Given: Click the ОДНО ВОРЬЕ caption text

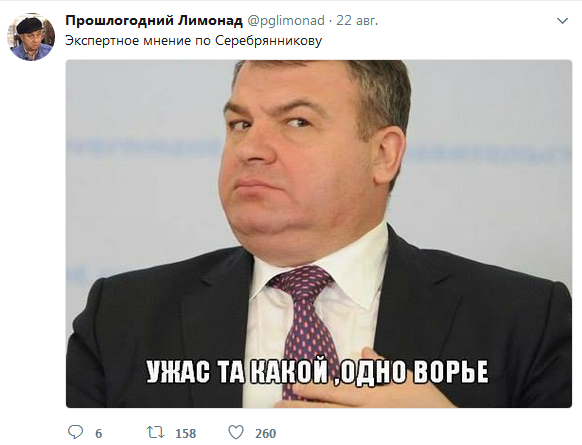Looking at the screenshot, I should point(414,372).
